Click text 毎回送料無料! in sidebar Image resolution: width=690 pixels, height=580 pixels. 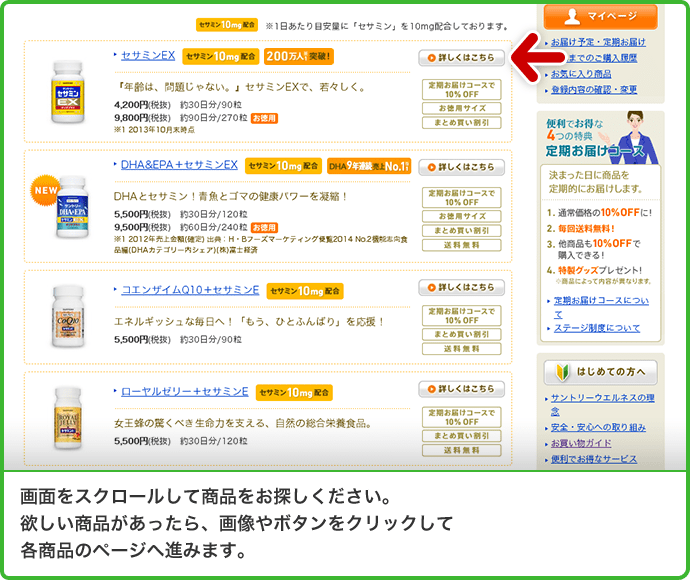586,228
